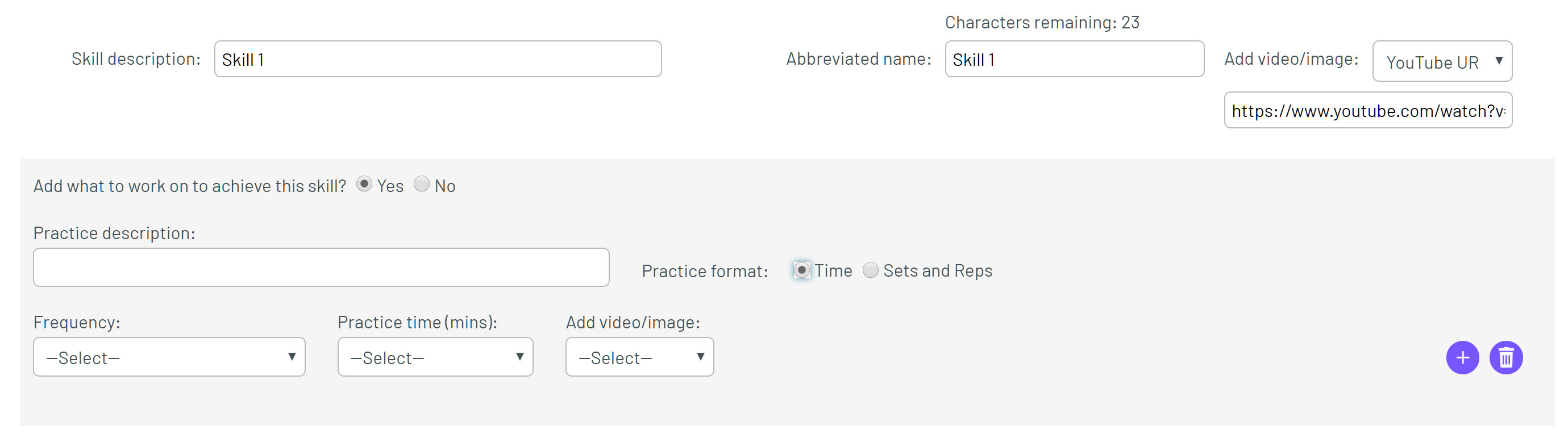Focus the Skill description text field

click(x=438, y=59)
